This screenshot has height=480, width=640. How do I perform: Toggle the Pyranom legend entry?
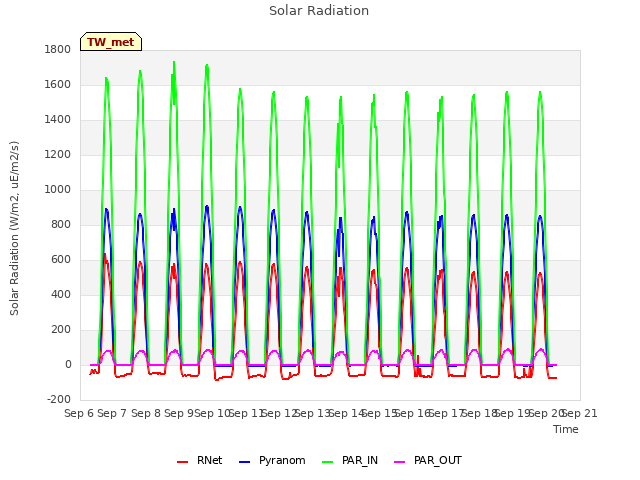(x=272, y=460)
